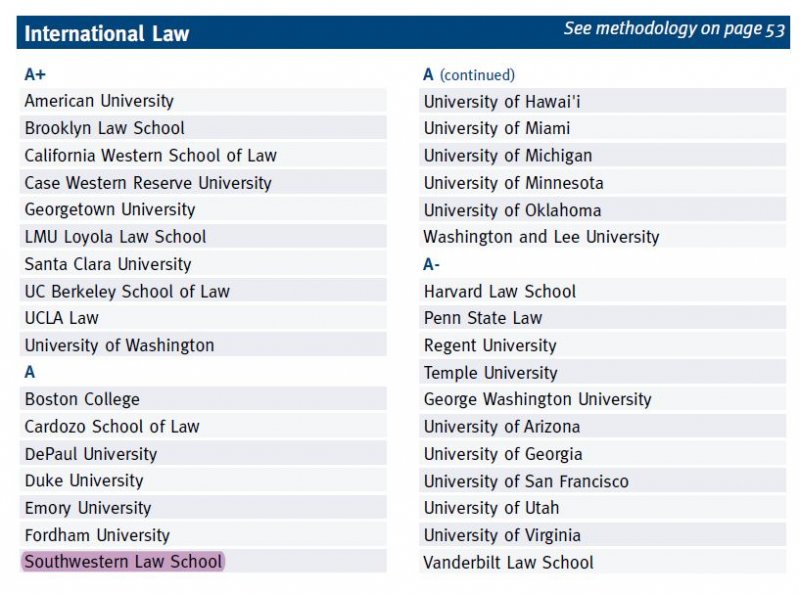Viewport: 800px width, 594px height.
Task: Click the Fordham University row
Action: pyautogui.click(x=97, y=535)
